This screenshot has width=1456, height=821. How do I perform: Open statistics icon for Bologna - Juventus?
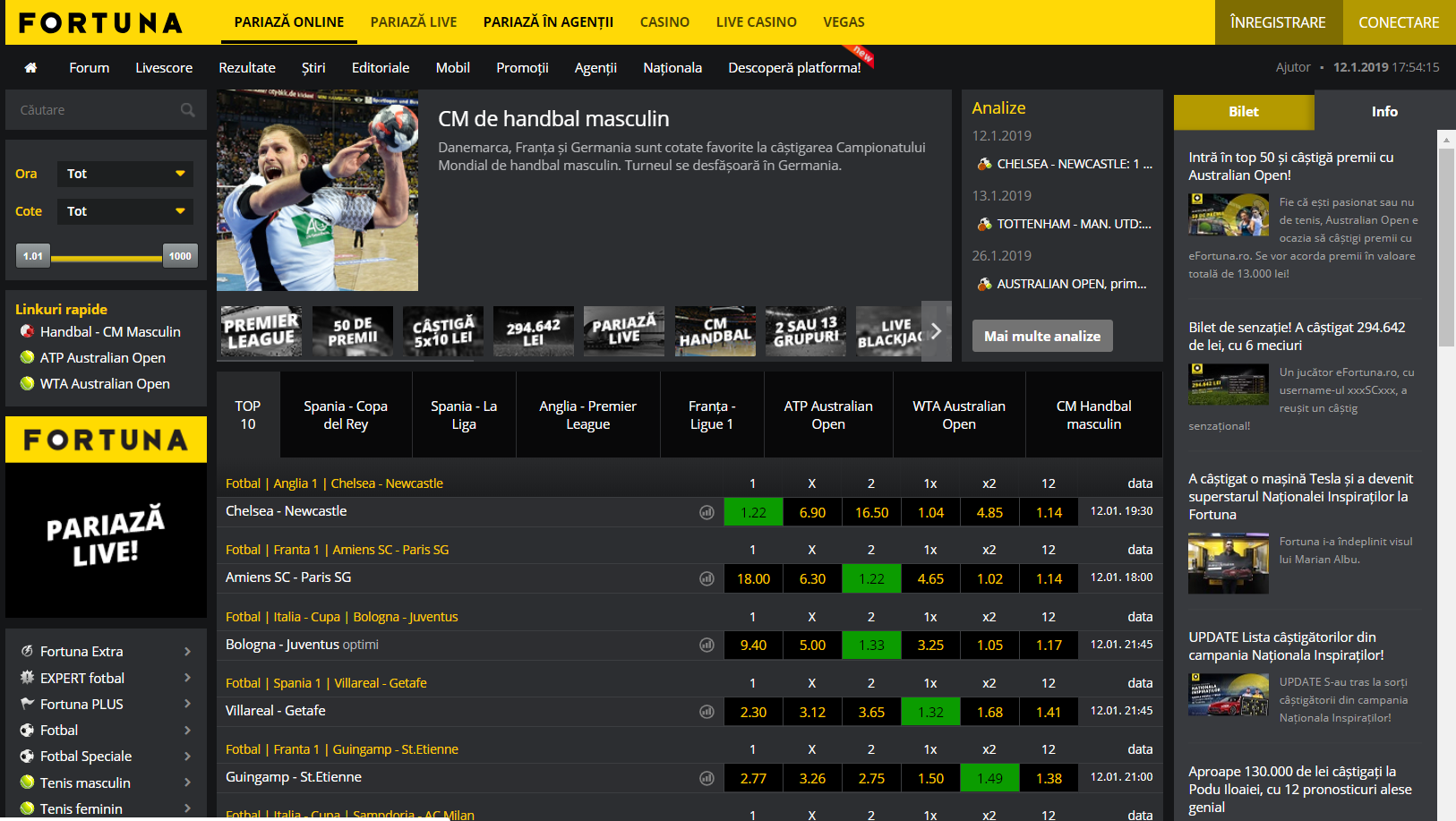pyautogui.click(x=707, y=645)
